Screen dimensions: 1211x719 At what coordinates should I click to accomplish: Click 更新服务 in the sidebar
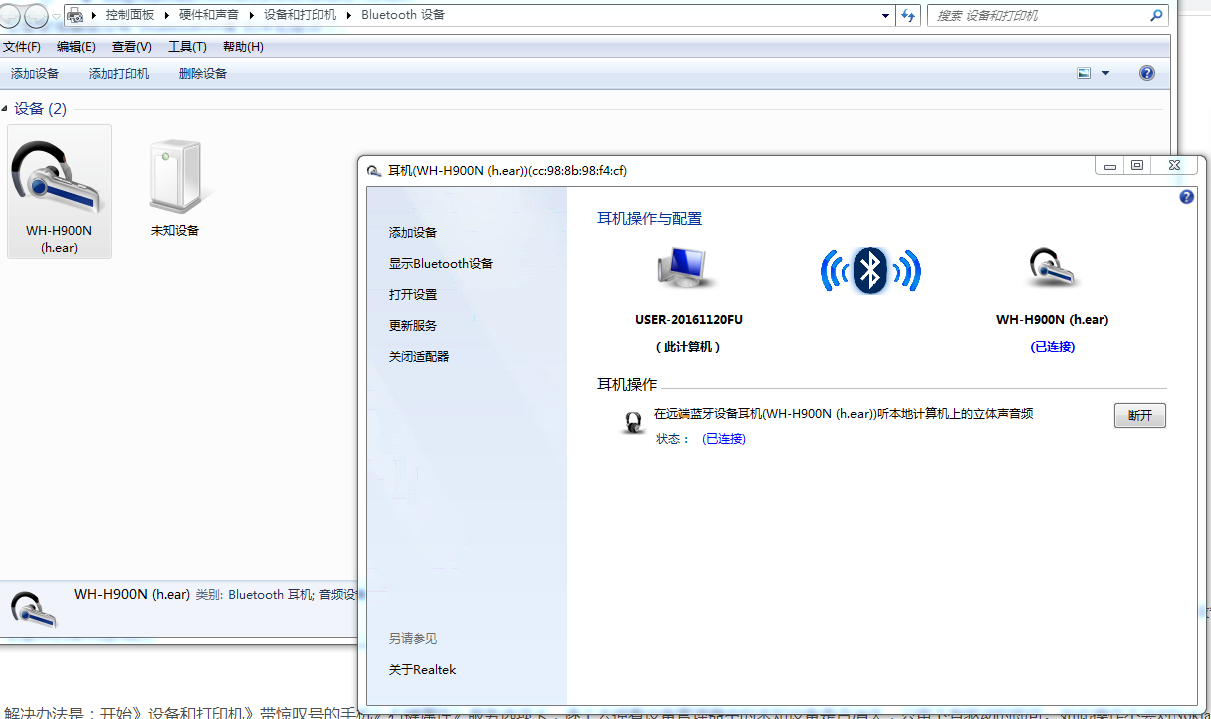point(413,325)
